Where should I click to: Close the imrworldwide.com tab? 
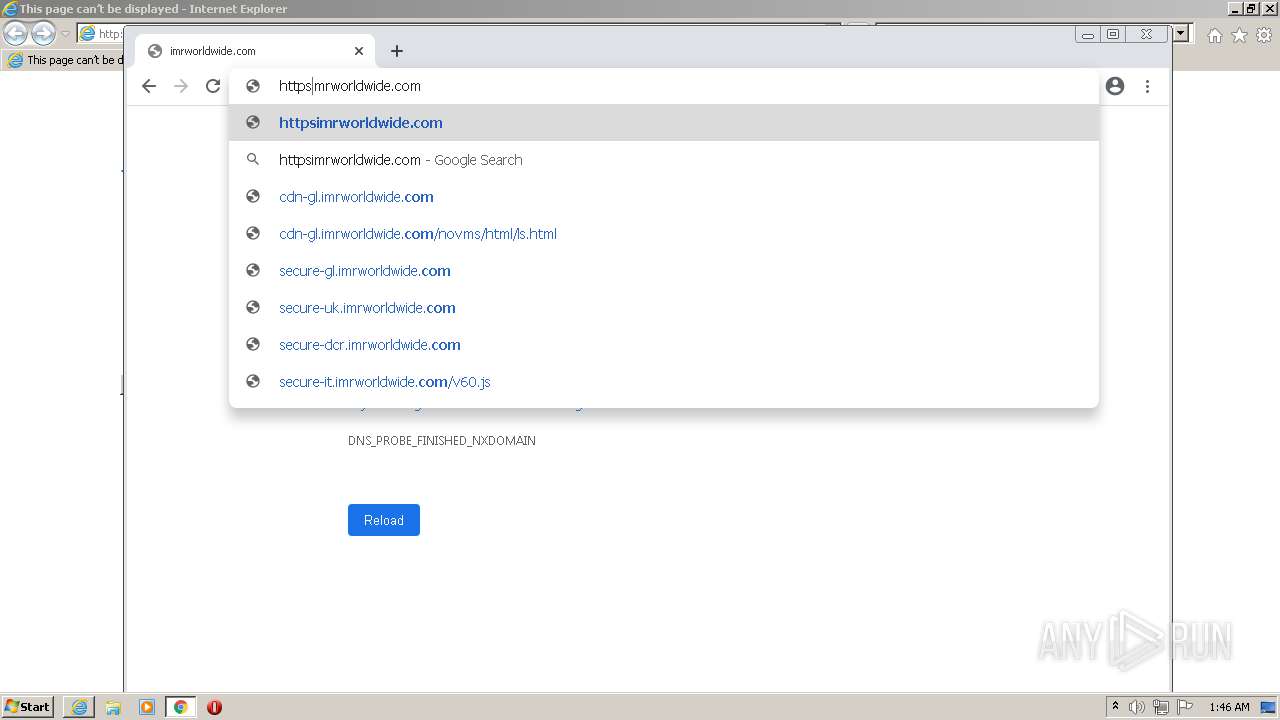click(359, 51)
